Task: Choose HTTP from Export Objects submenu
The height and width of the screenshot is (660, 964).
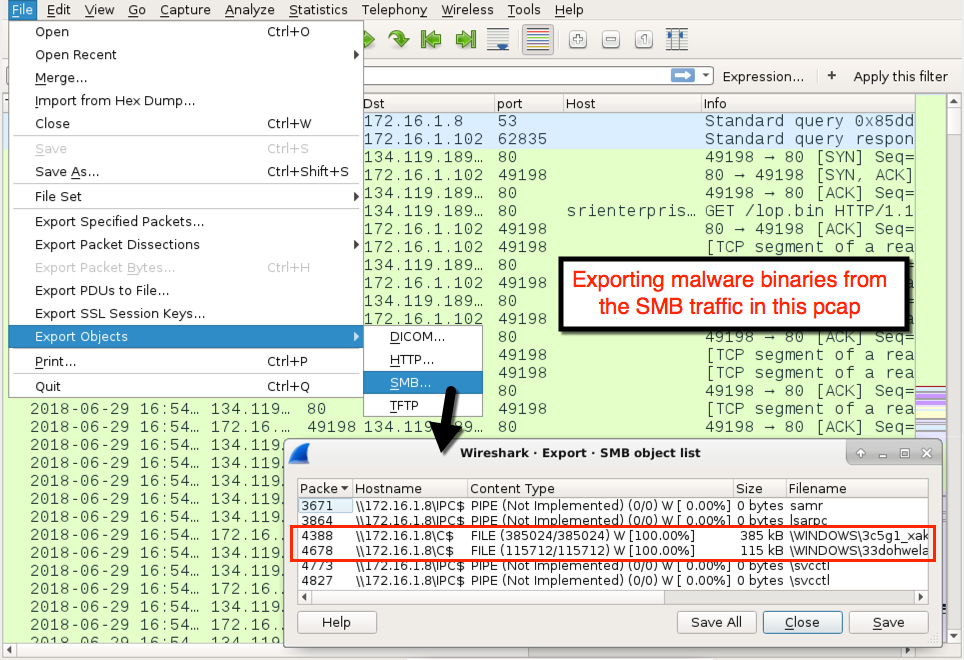Action: point(423,360)
